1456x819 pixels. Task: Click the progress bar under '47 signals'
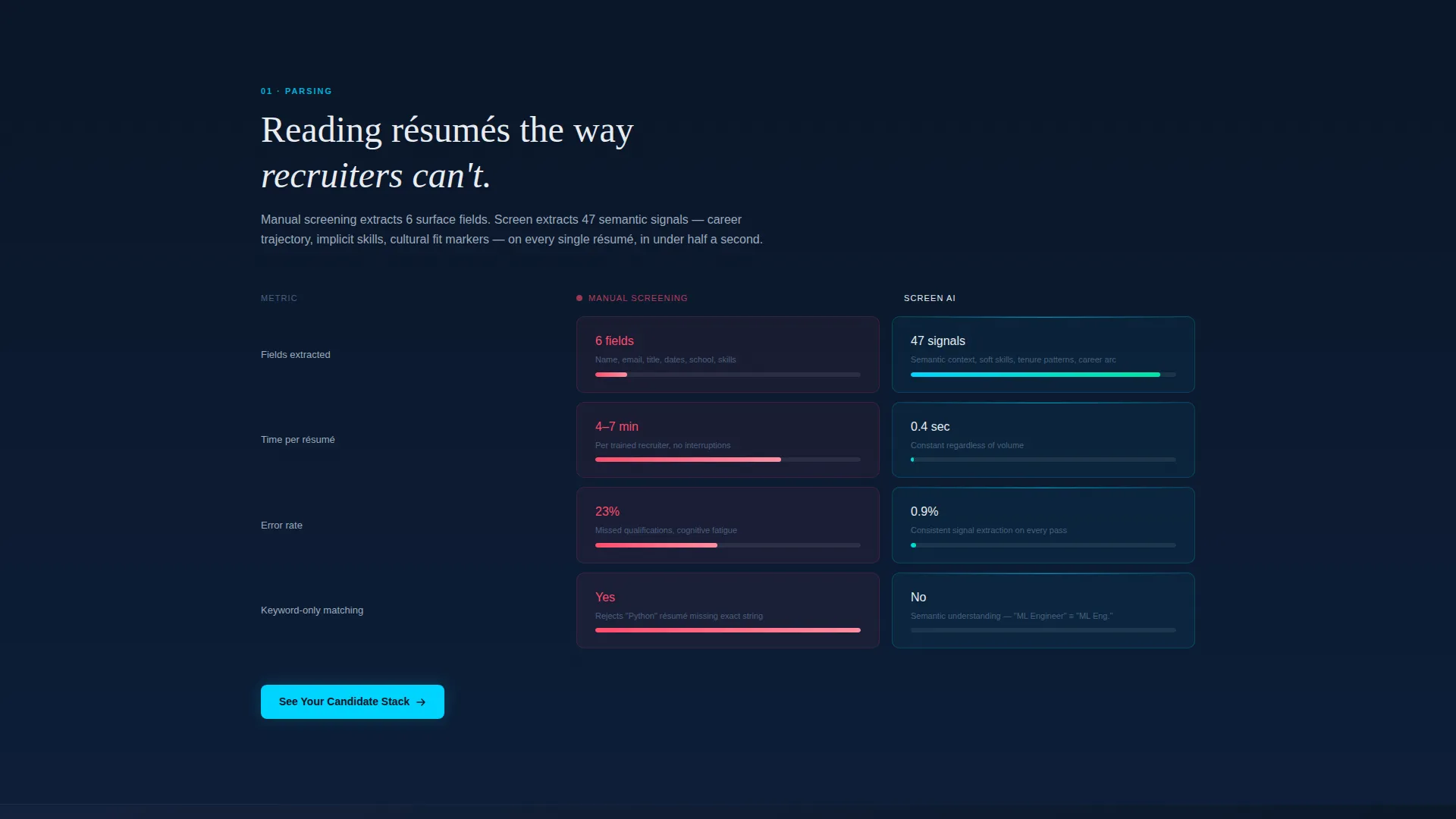click(x=1043, y=375)
